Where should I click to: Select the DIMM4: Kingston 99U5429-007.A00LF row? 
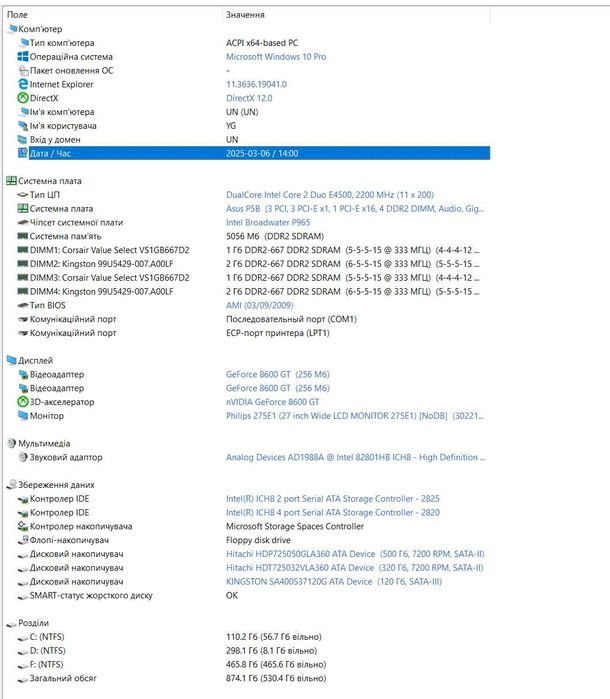pos(253,292)
